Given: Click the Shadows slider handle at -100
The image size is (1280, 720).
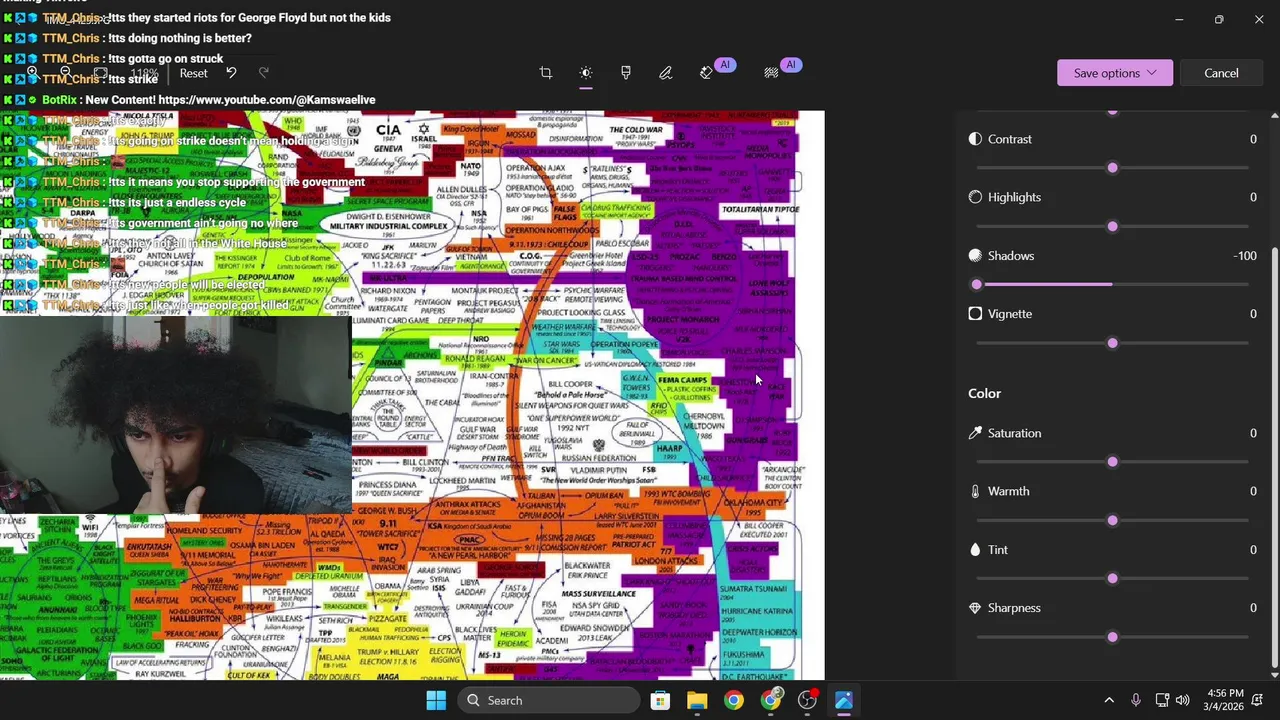Looking at the screenshot, I should click(x=977, y=285).
